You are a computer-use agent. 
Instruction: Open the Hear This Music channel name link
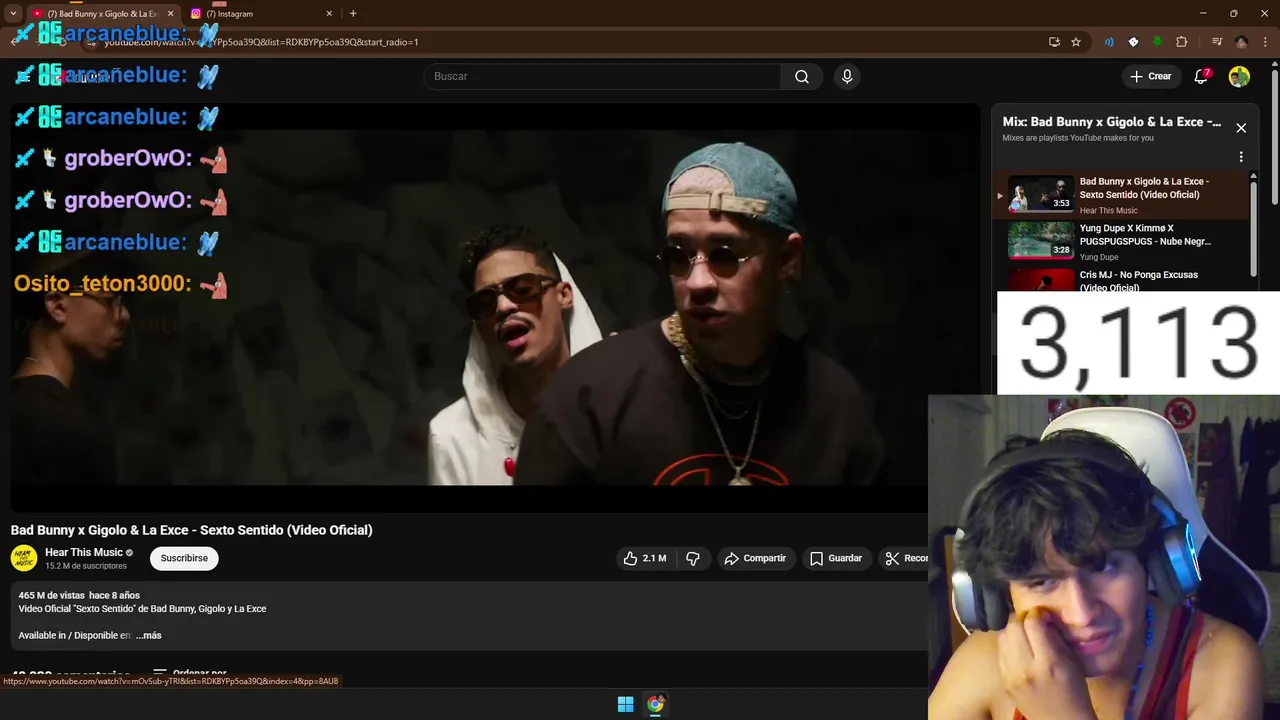tap(84, 552)
